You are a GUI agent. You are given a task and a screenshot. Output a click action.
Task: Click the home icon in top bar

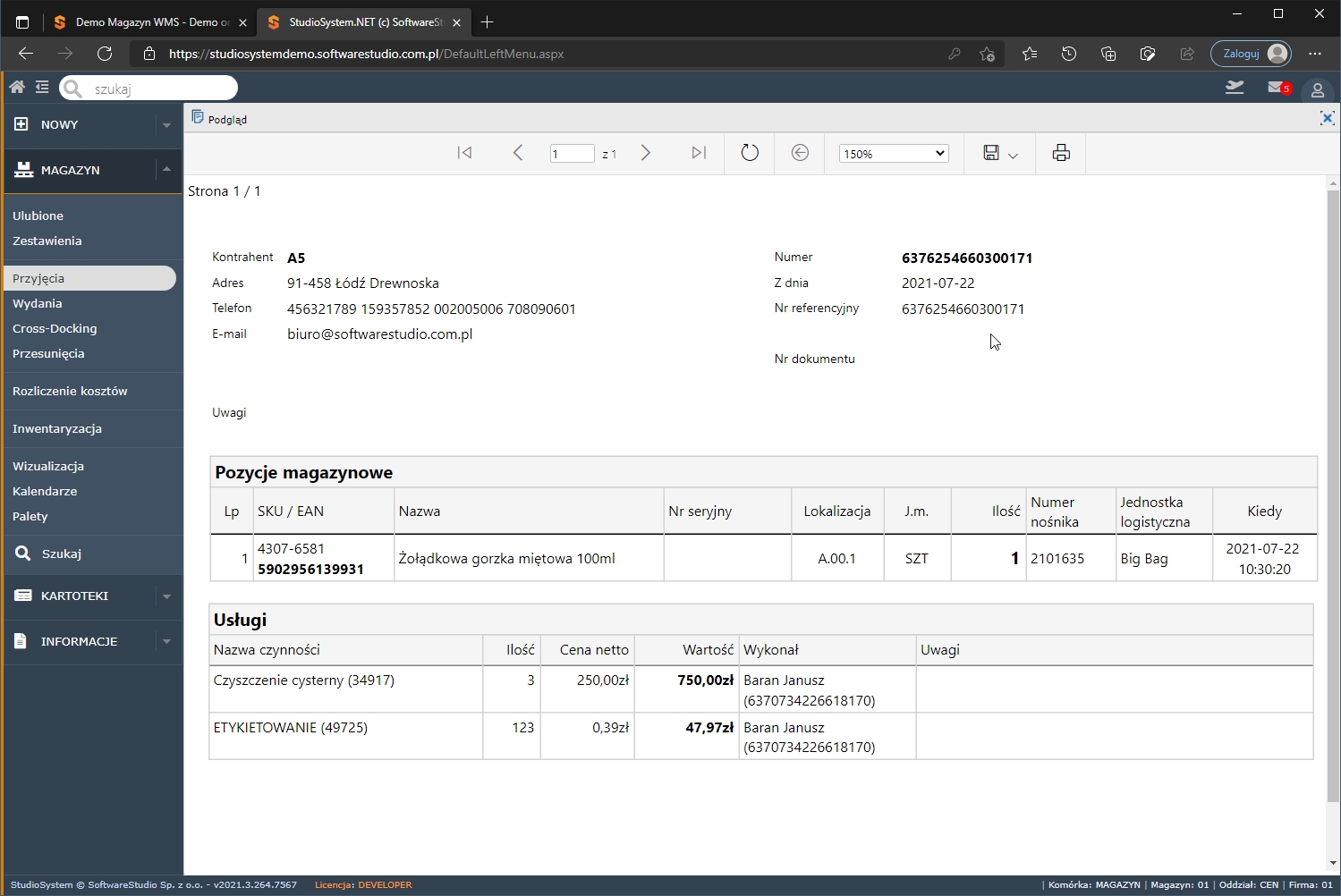click(x=17, y=87)
